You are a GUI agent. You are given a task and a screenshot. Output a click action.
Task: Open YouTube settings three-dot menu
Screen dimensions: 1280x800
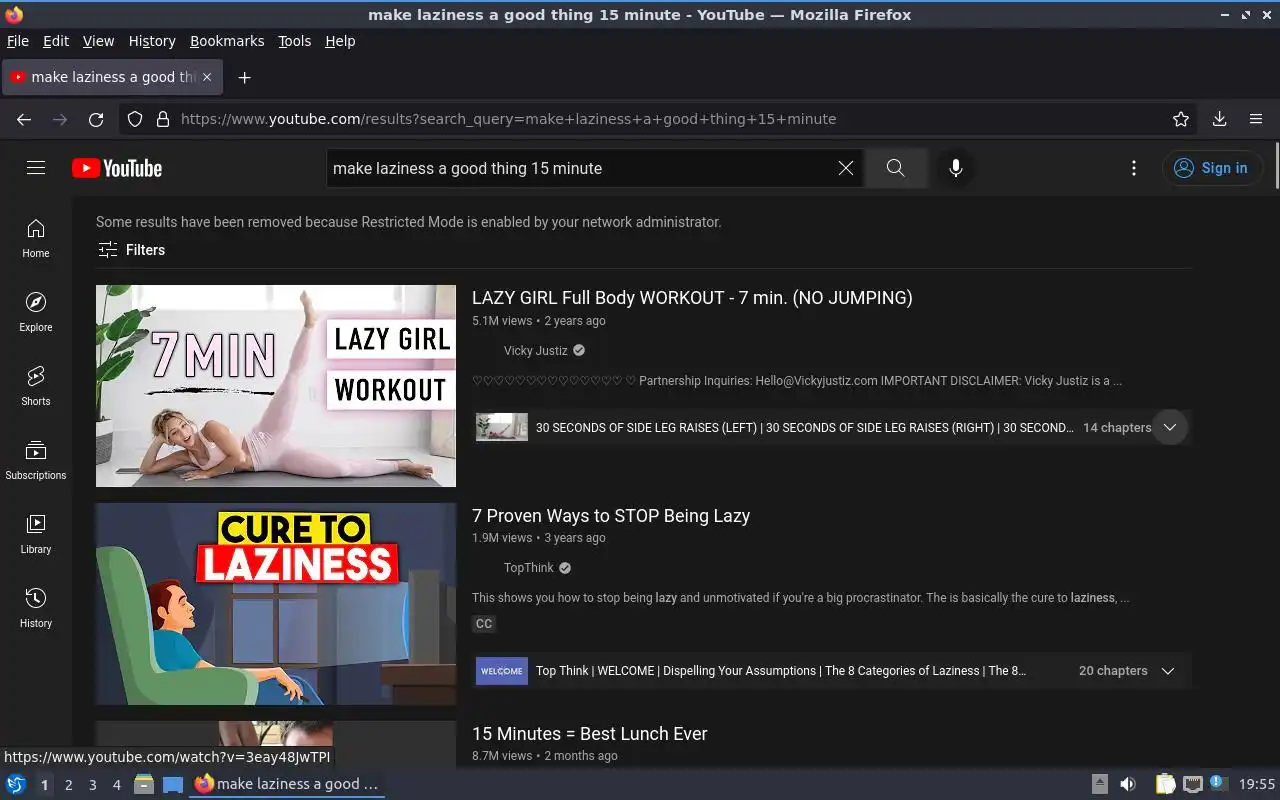point(1133,168)
